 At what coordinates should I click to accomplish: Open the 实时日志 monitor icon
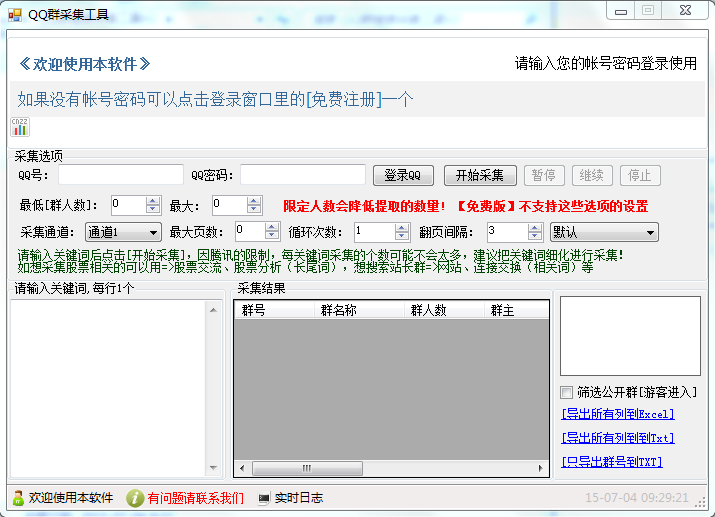pyautogui.click(x=264, y=497)
